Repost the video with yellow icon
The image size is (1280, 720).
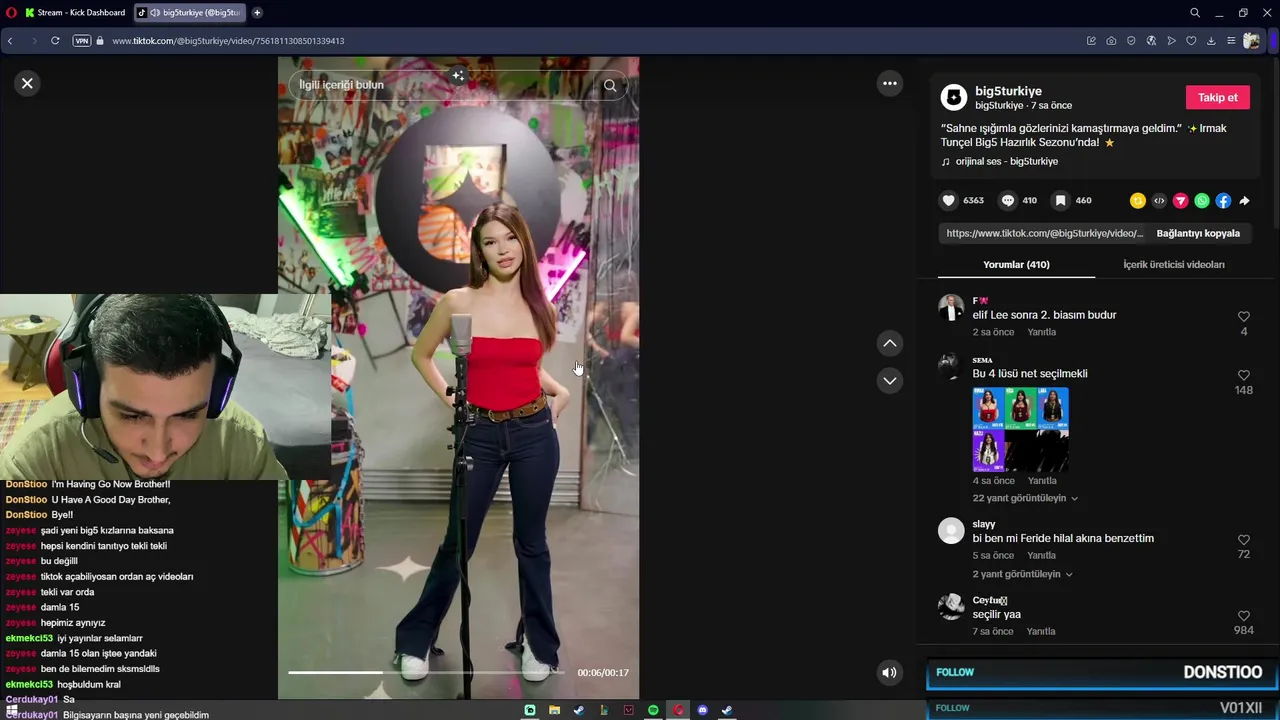coord(1137,201)
